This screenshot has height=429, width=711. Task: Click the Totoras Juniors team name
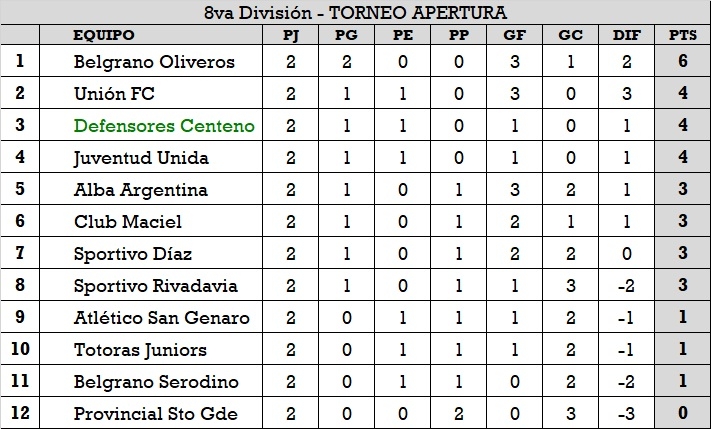click(140, 350)
